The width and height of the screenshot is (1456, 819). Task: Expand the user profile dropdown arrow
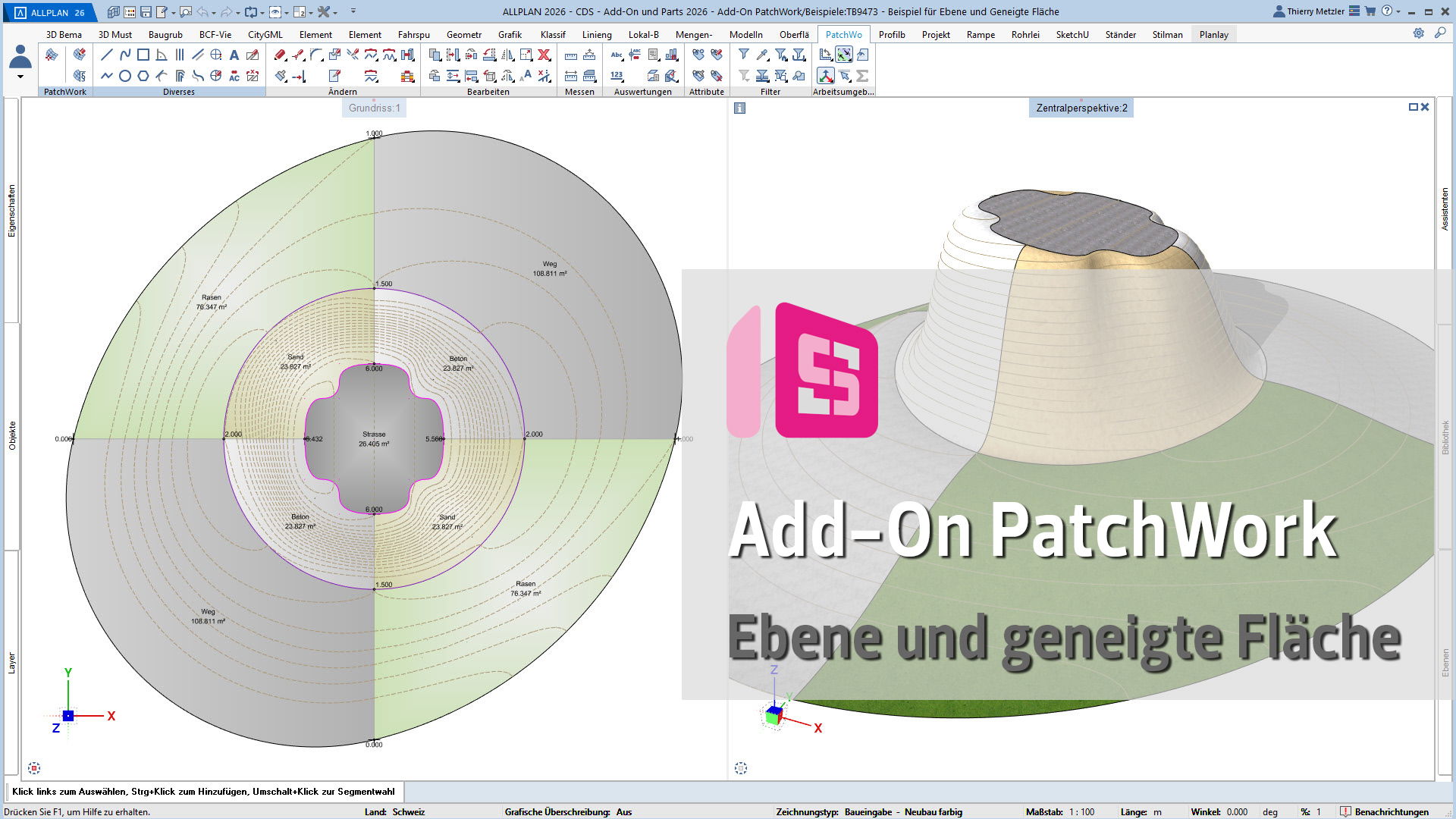(20, 77)
